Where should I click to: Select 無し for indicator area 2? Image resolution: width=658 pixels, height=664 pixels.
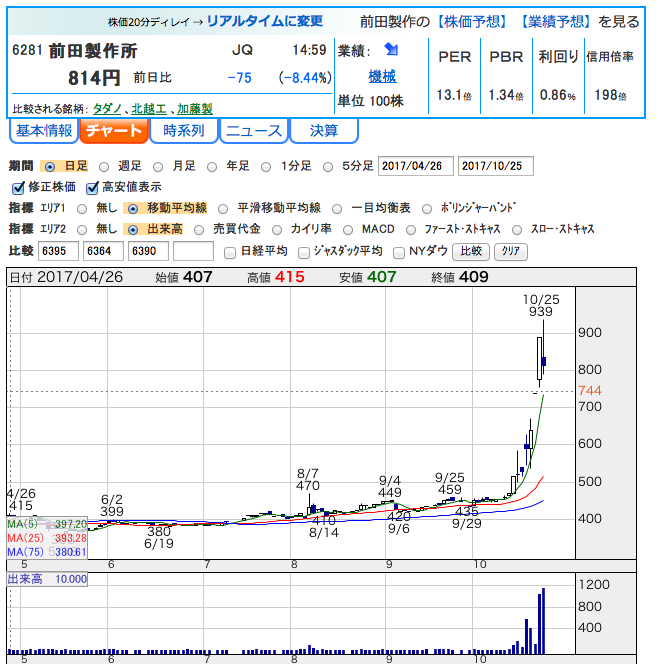82,230
